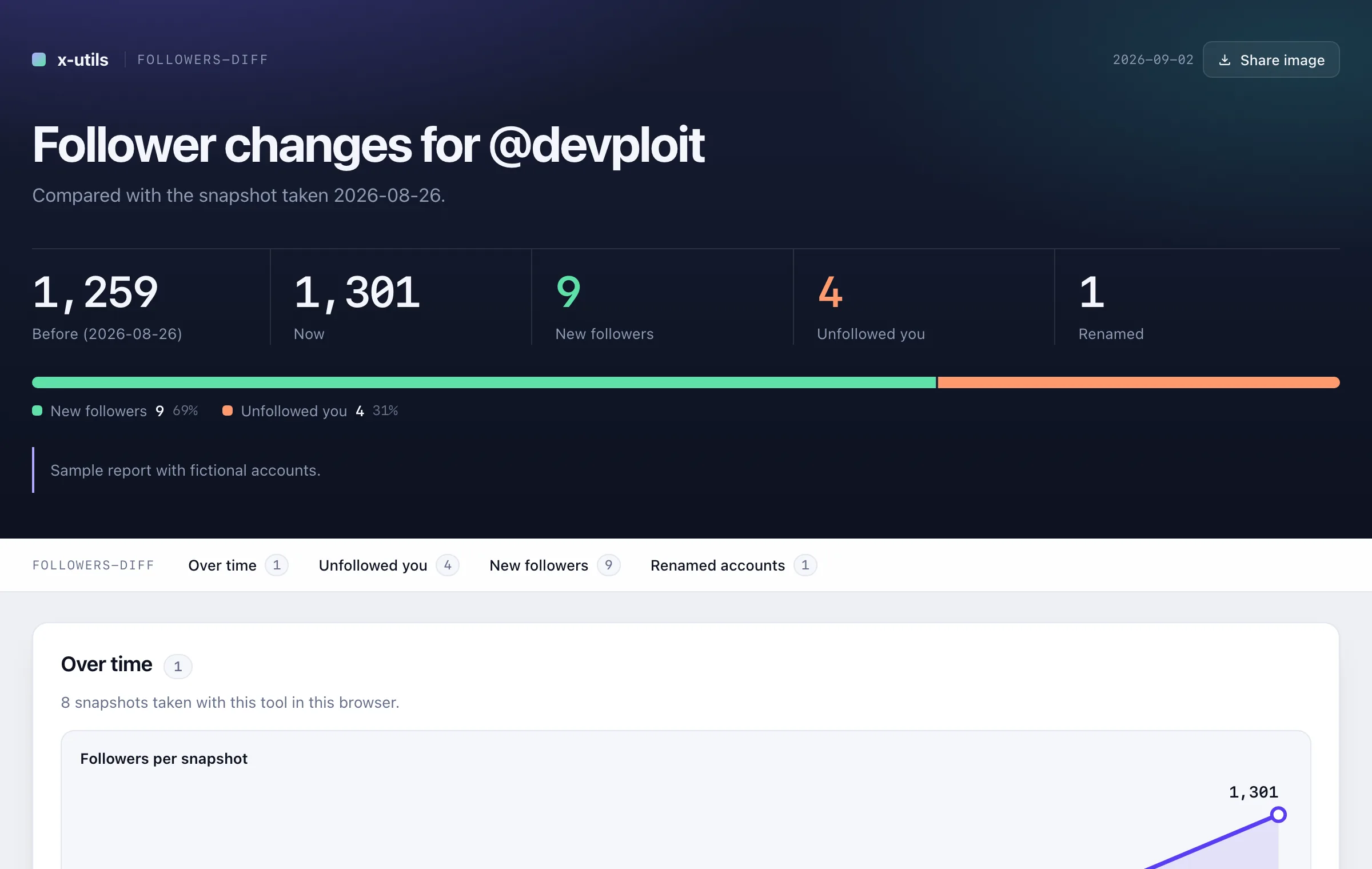Click the Followers per snapshot chart title

click(163, 758)
